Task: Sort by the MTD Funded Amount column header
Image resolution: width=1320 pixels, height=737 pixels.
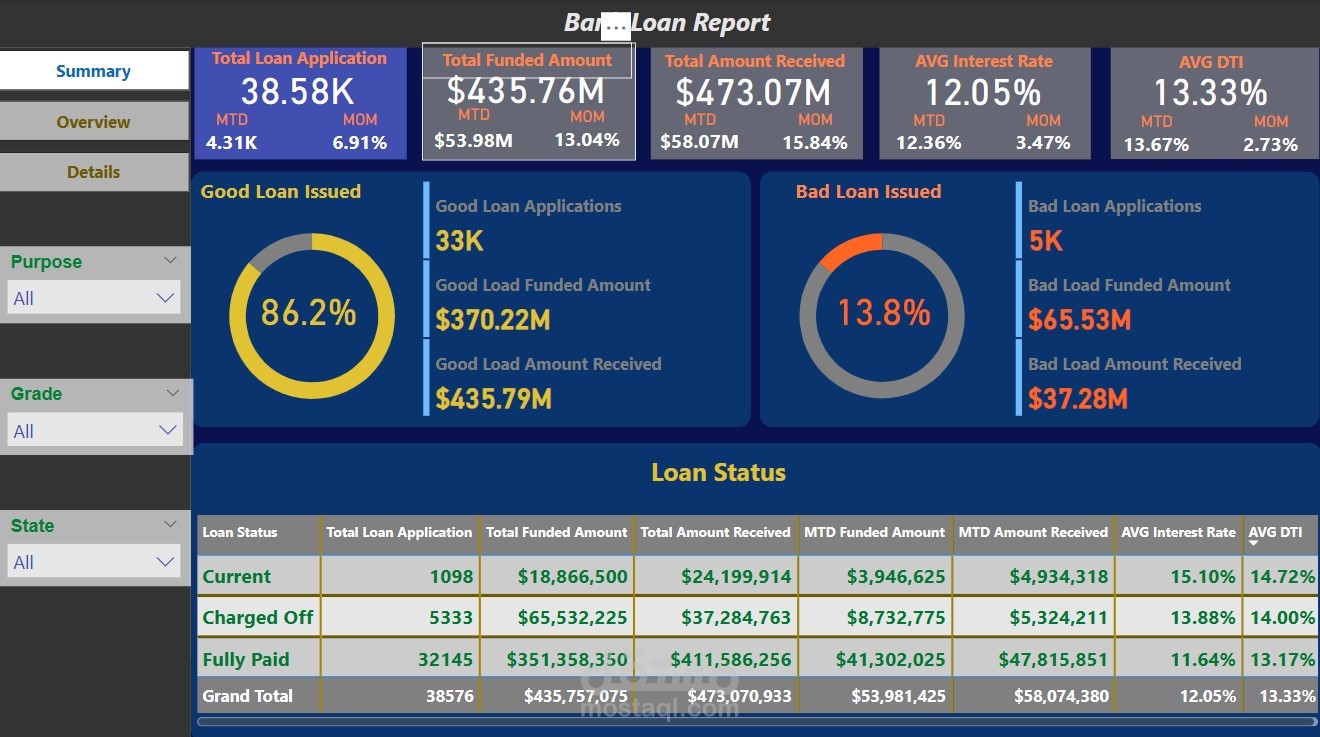Action: [874, 533]
